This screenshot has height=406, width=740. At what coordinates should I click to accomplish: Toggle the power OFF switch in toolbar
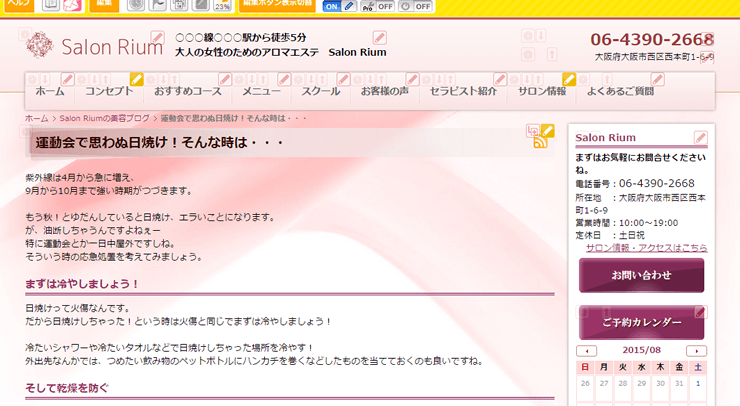pos(415,6)
